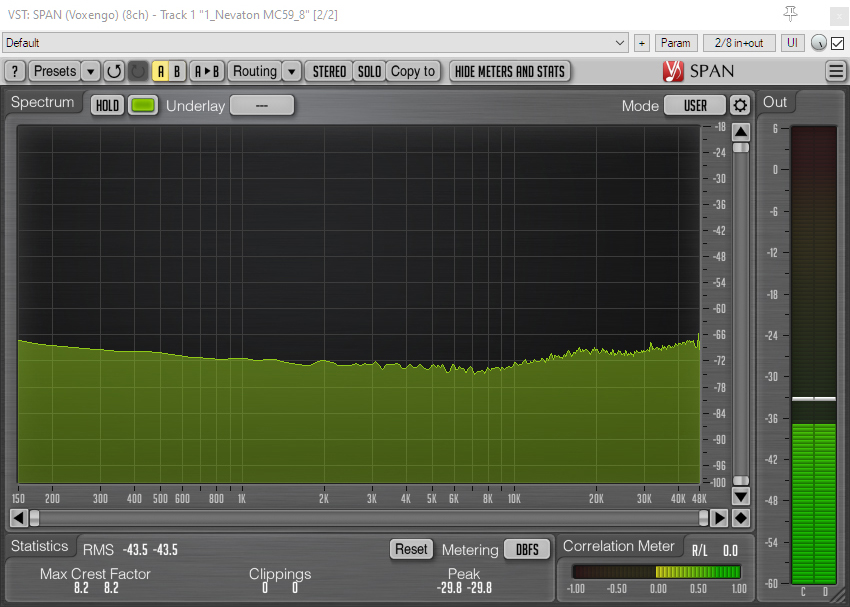Click the undo arrow icon

pos(114,72)
